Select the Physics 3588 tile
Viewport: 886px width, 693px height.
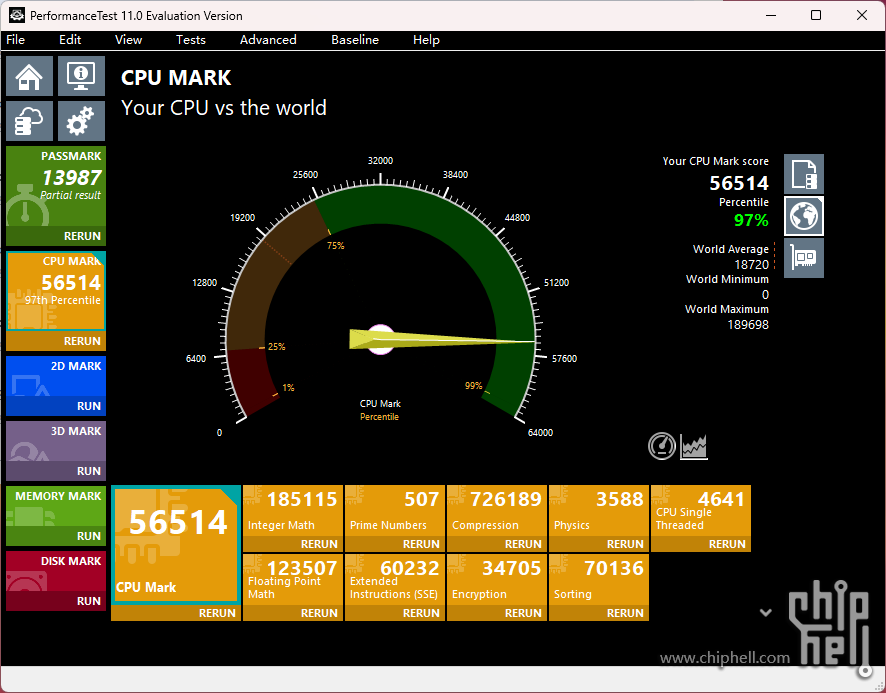click(599, 511)
